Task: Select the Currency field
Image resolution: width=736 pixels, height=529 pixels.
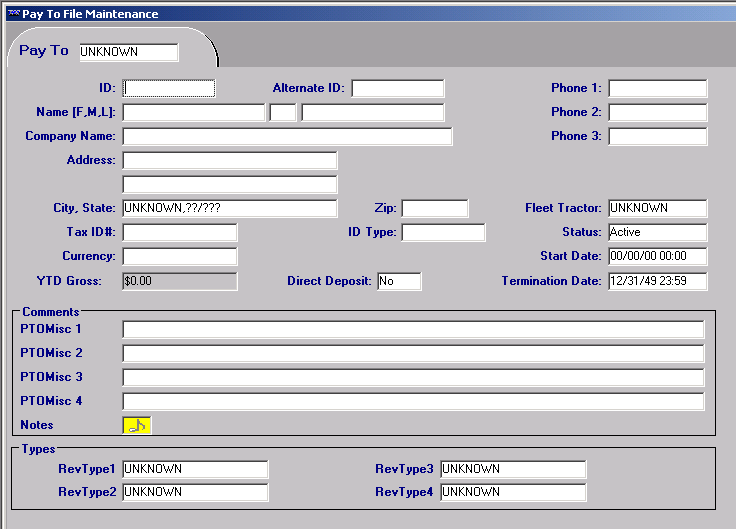Action: (179, 256)
